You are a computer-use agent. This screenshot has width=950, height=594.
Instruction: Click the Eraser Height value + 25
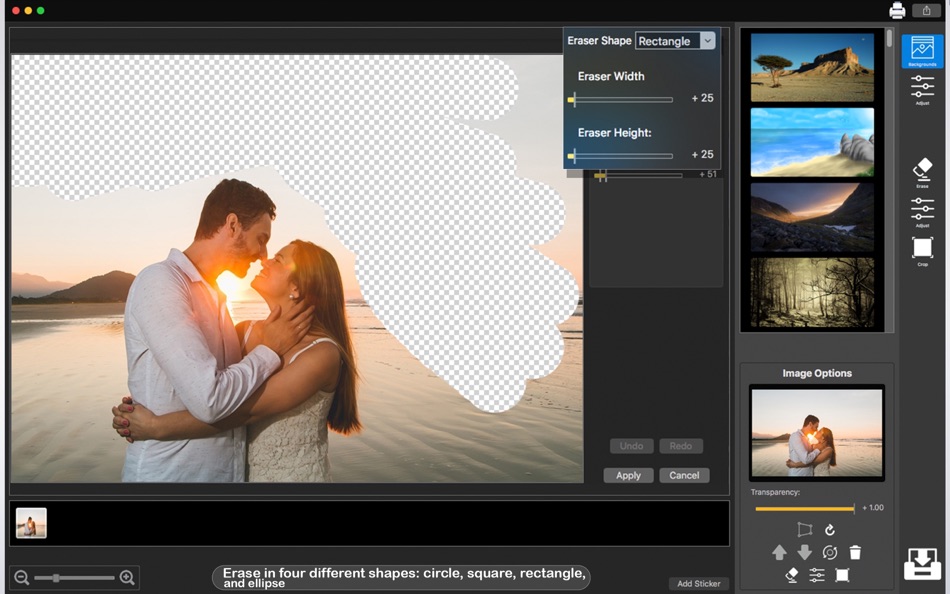click(x=703, y=155)
